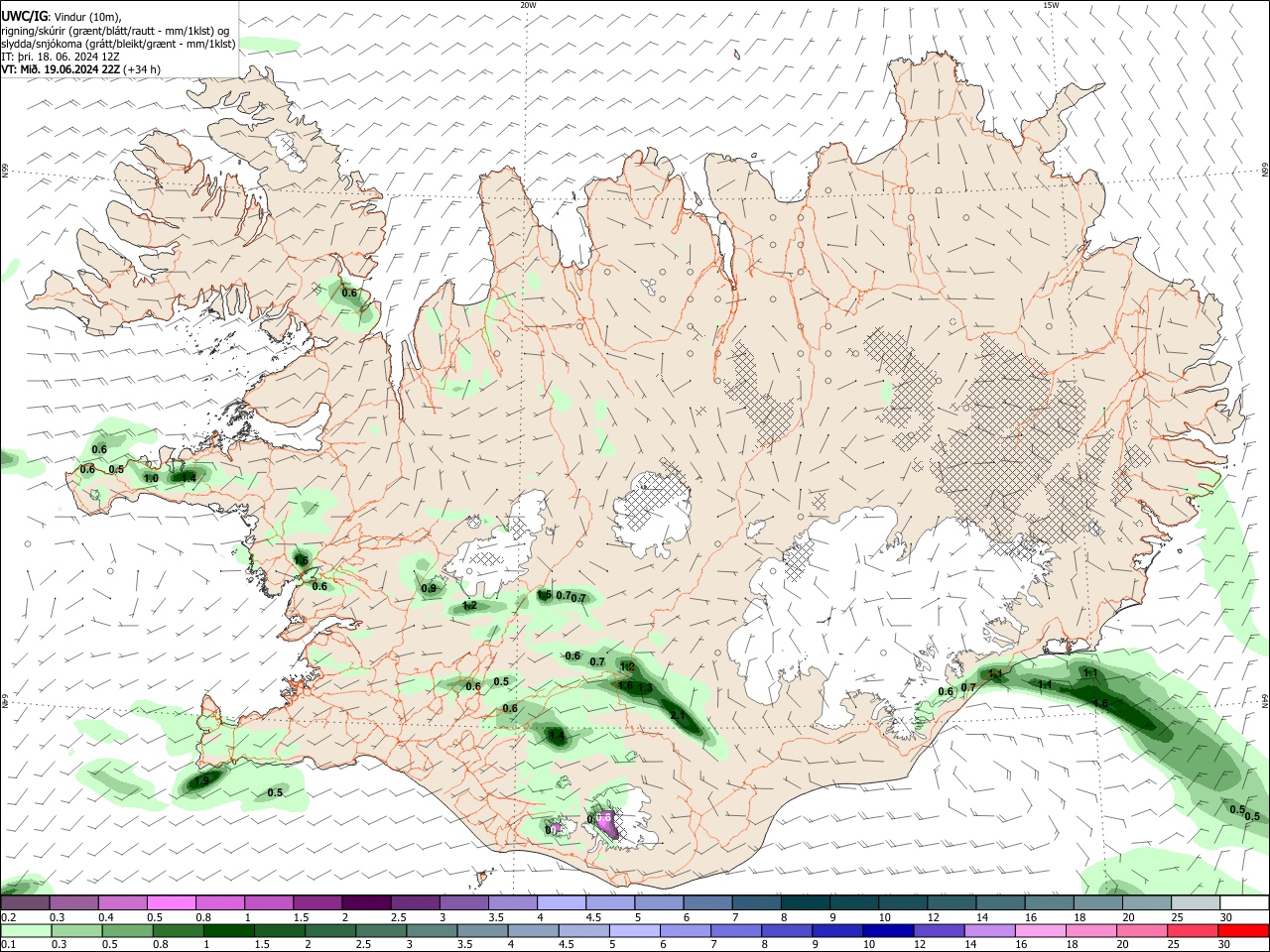Pick the pale green 0.1 rain legend swatch
This screenshot has height=952, width=1270.
pos(25,931)
